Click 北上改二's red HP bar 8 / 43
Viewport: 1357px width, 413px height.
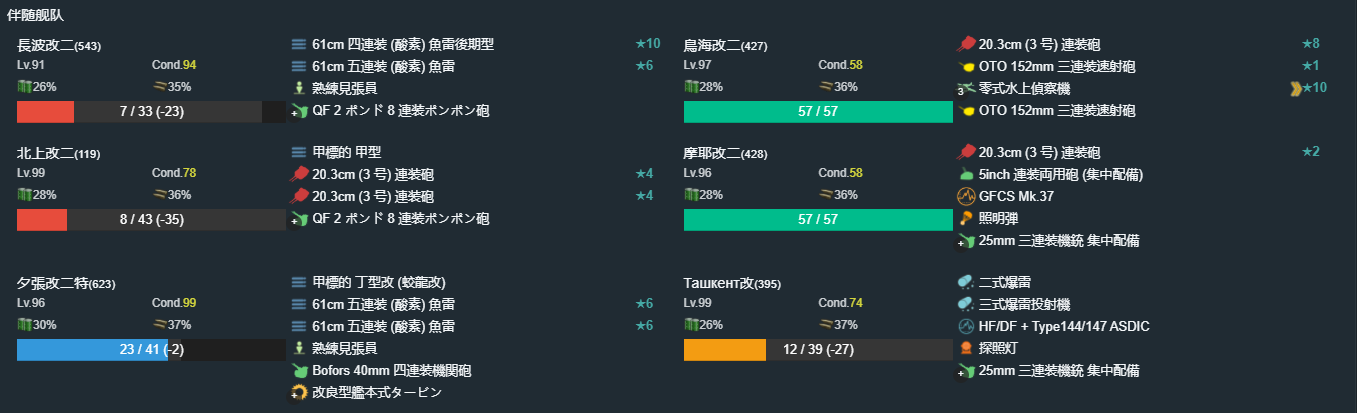click(151, 220)
